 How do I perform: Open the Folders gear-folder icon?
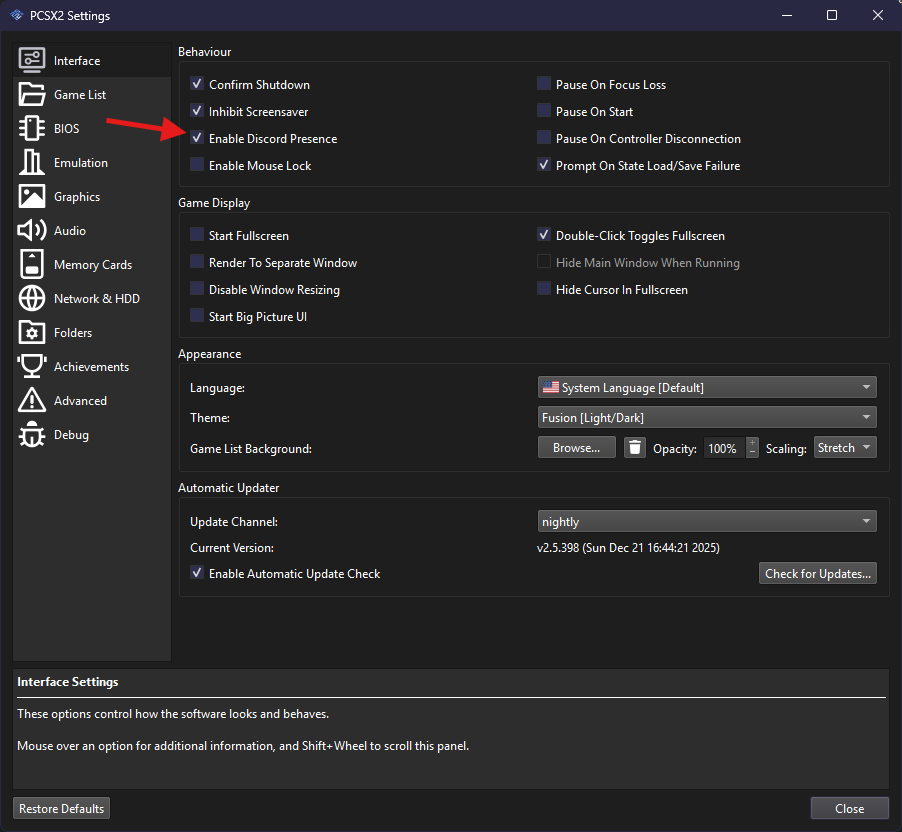point(32,332)
